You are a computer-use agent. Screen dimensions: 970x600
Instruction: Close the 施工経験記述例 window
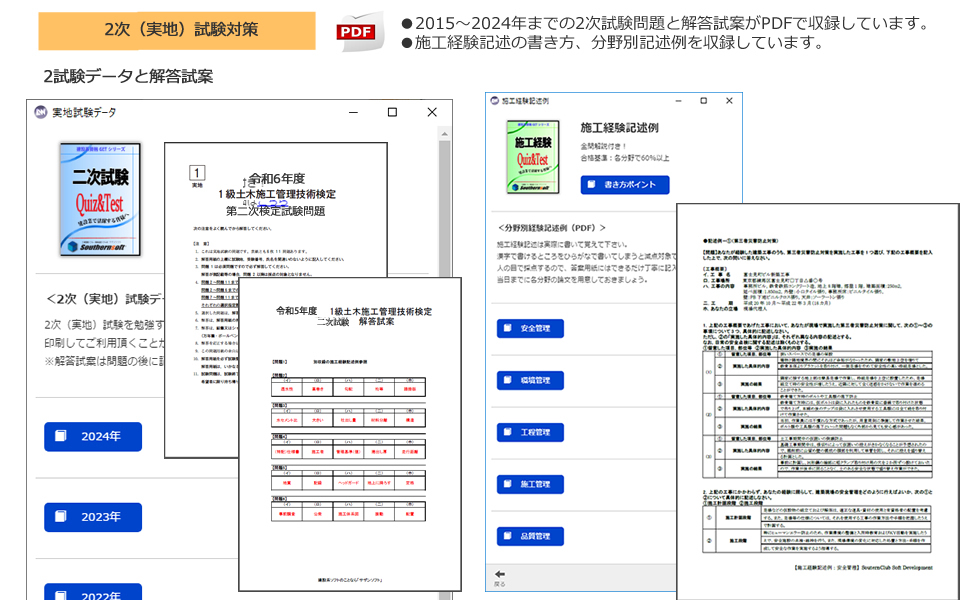(729, 101)
